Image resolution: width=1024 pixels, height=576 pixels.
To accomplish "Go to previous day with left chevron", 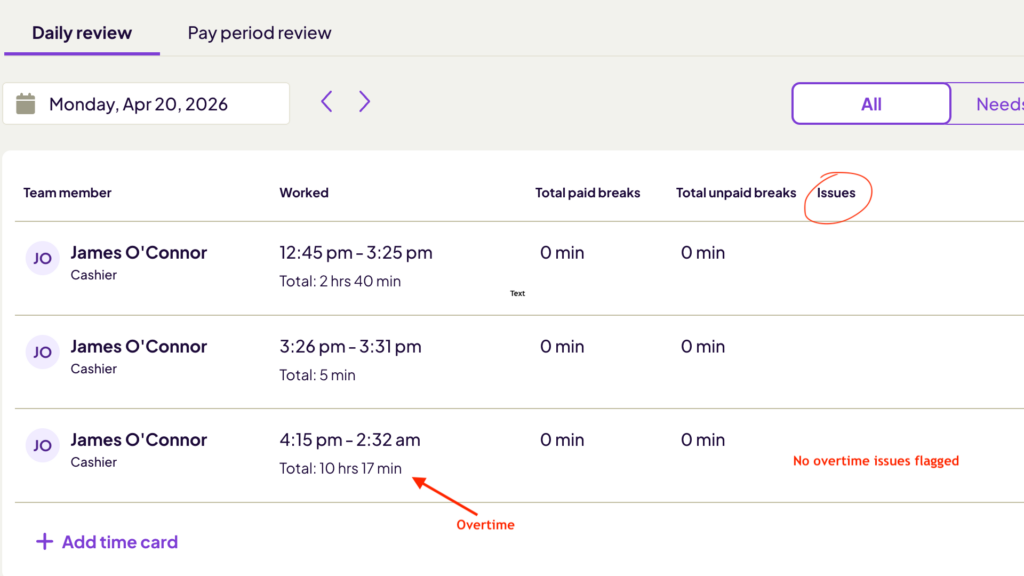I will tap(327, 101).
